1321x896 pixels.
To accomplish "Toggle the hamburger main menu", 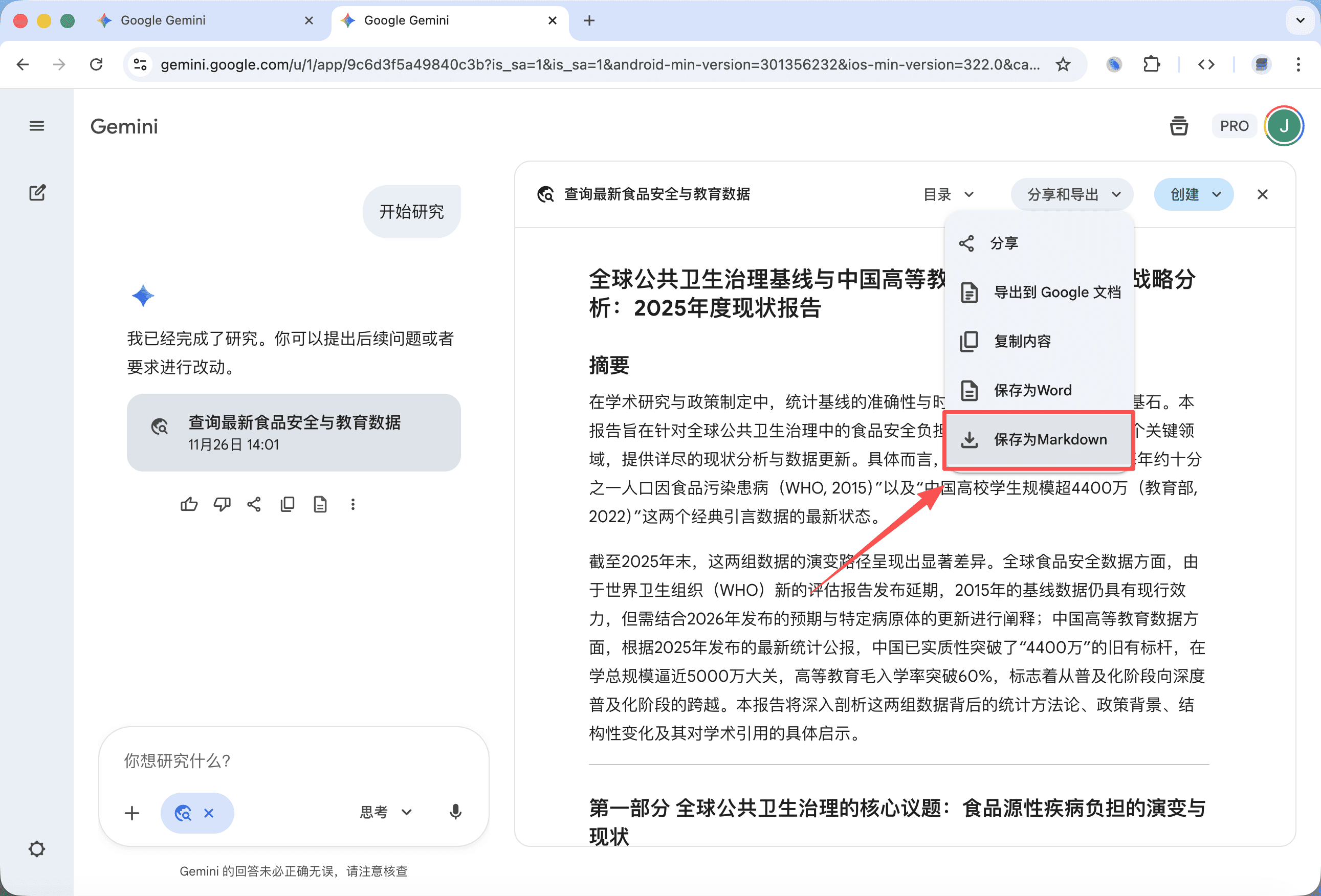I will point(37,126).
